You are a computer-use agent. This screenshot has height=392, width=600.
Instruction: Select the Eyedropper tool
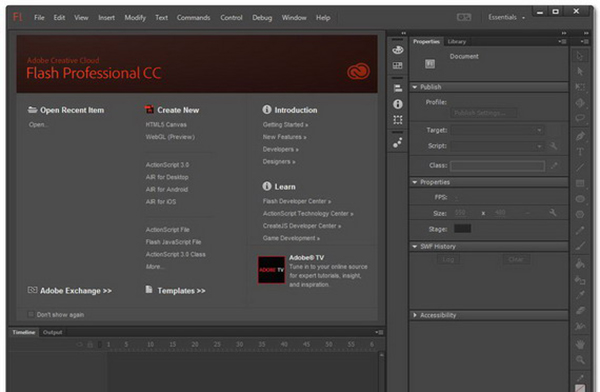point(580,295)
